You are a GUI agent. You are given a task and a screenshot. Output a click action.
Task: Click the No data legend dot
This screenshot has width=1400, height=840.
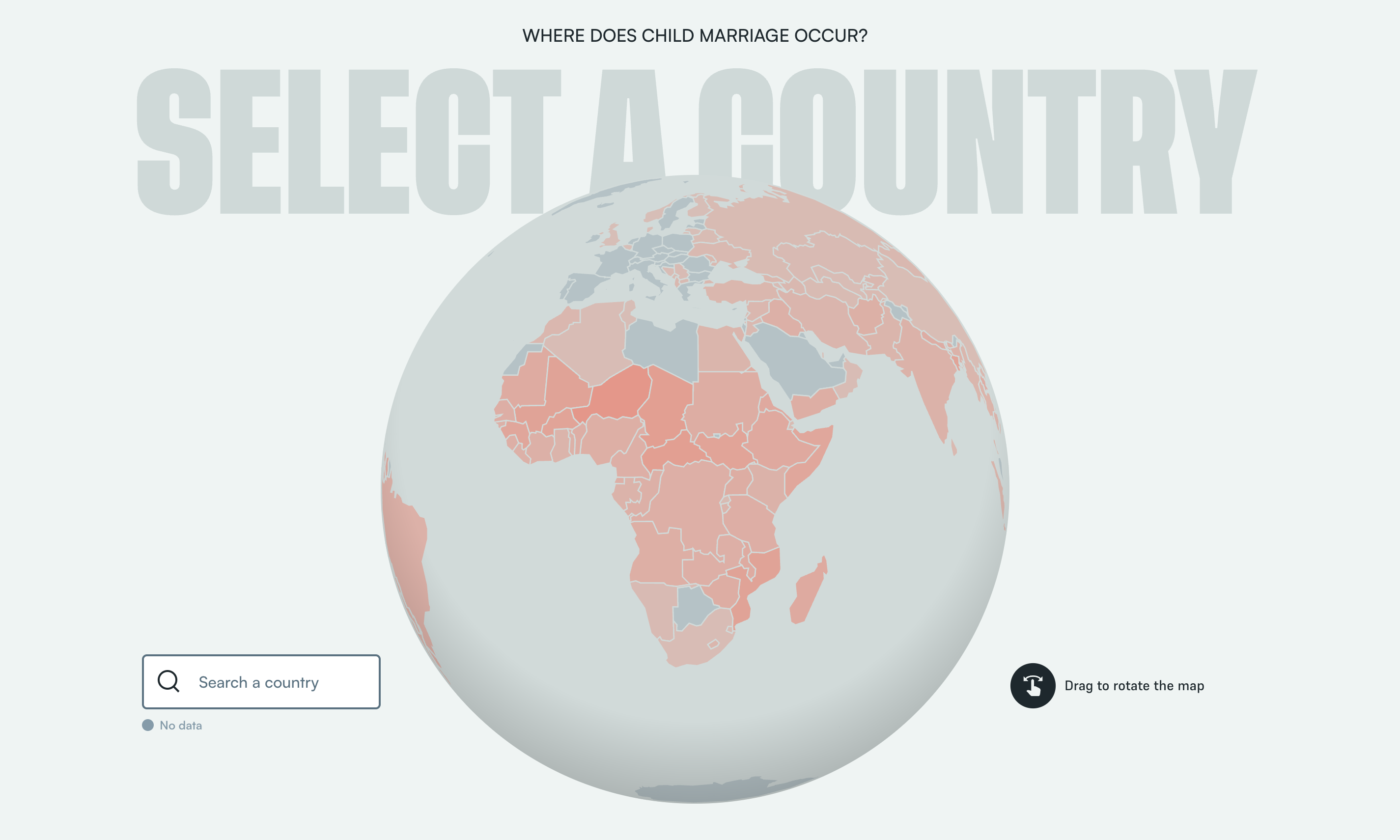click(148, 725)
